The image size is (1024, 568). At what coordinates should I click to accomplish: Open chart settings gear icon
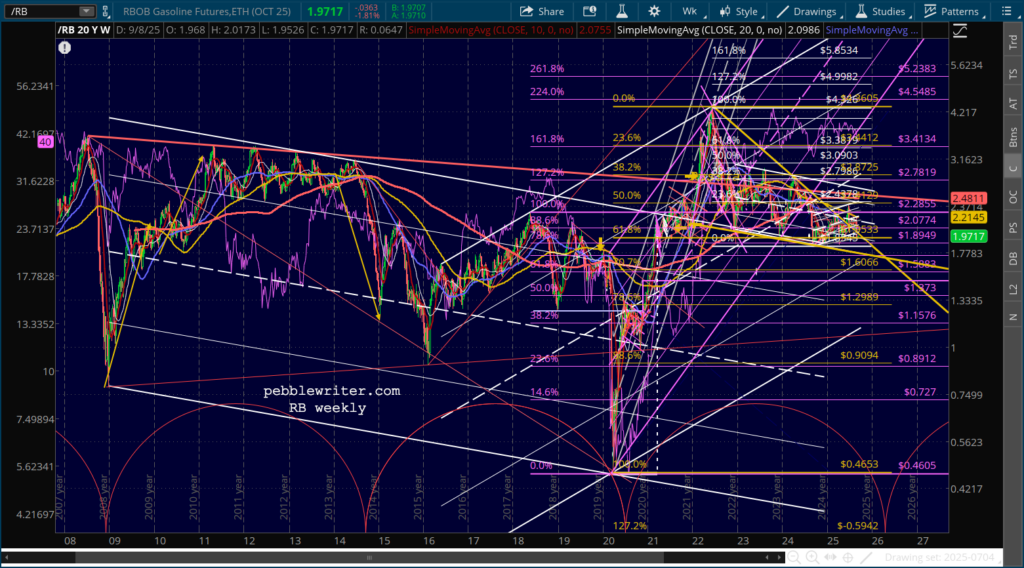tap(654, 11)
